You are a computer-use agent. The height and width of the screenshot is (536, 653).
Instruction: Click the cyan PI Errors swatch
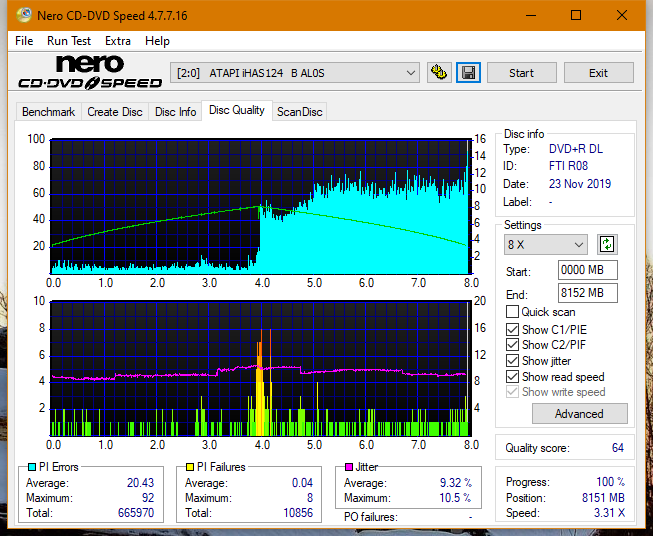(x=32, y=467)
